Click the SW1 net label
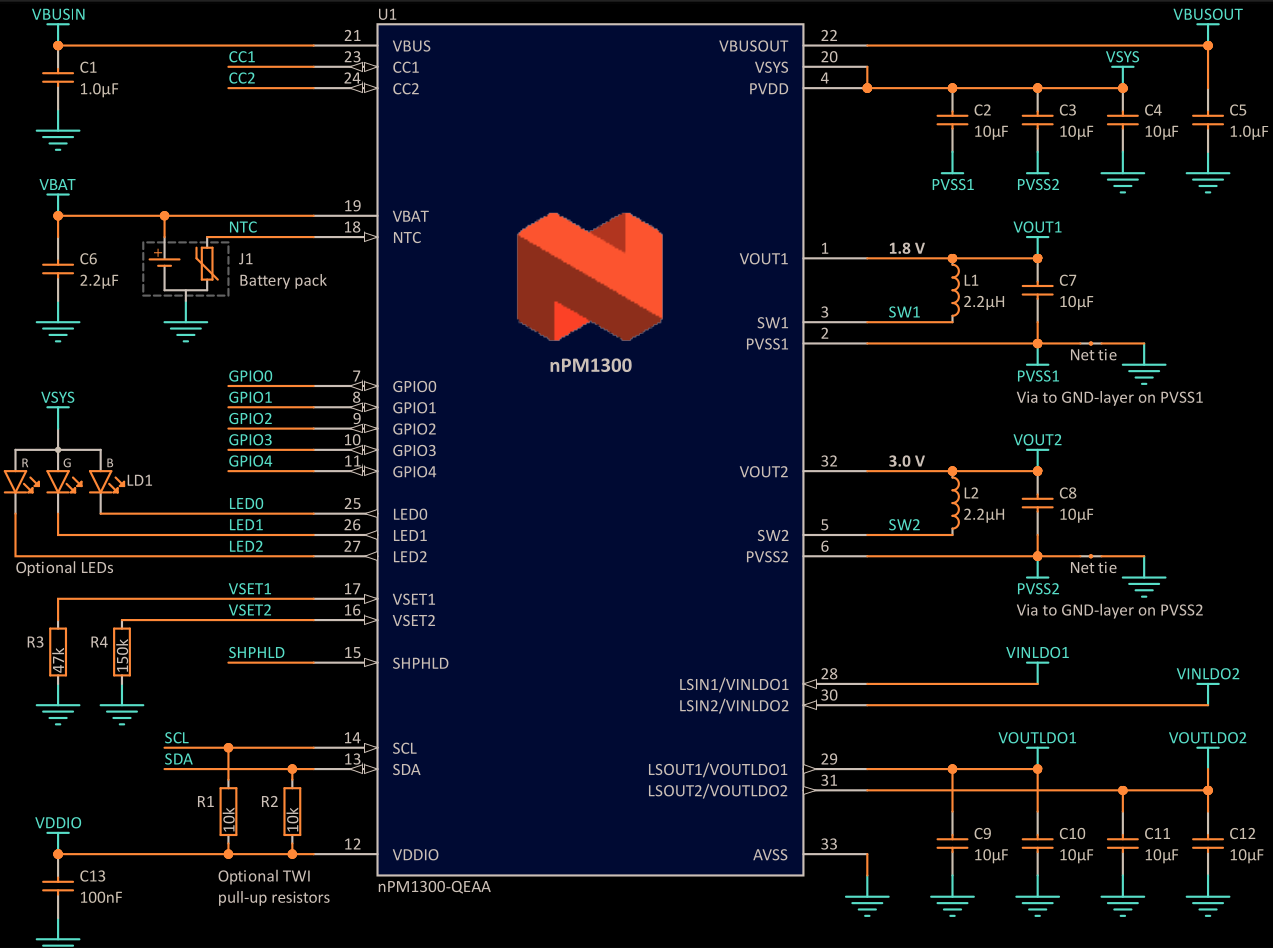The image size is (1273, 948). click(x=904, y=312)
